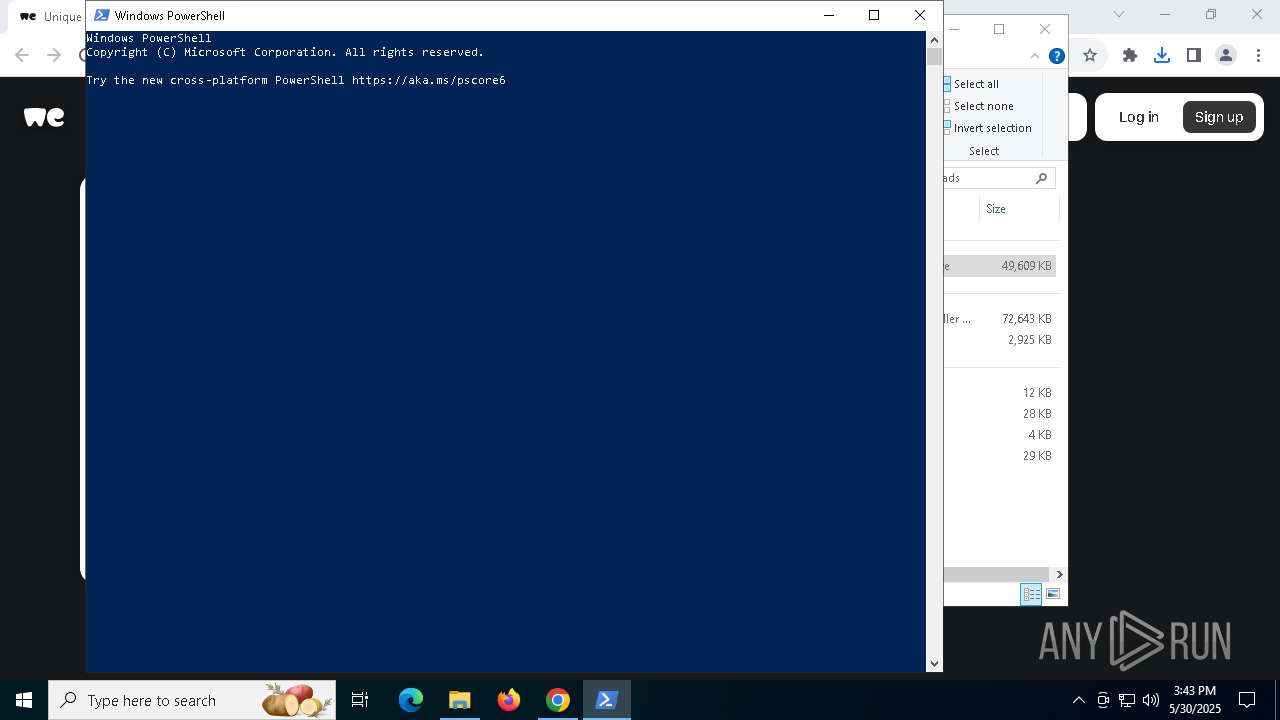1280x720 pixels.
Task: Click the PowerShell icon in the title bar
Action: click(x=101, y=15)
